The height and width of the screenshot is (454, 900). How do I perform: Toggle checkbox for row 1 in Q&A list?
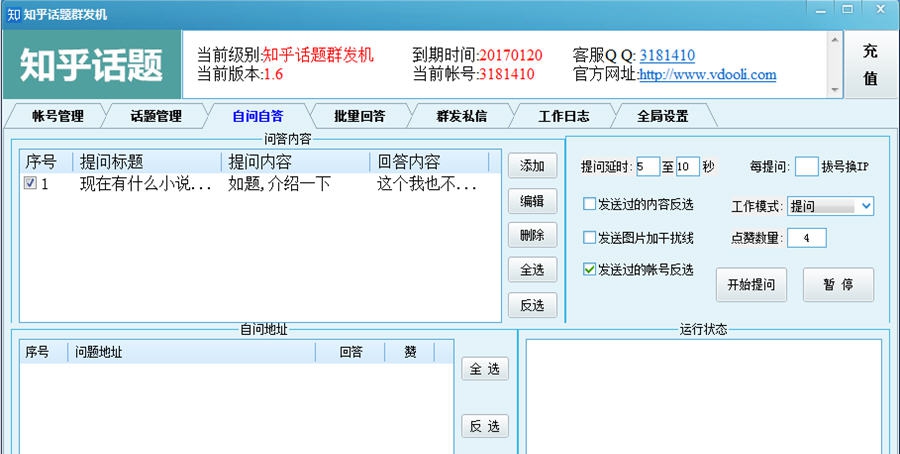pos(30,184)
